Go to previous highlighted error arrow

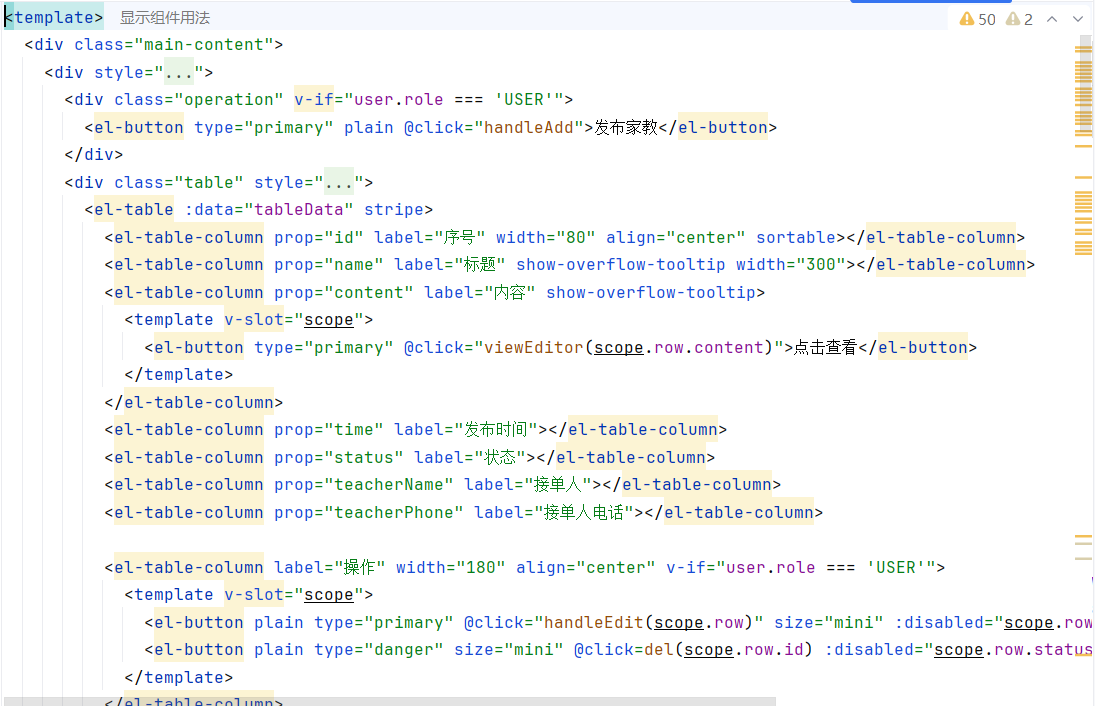(x=1052, y=19)
